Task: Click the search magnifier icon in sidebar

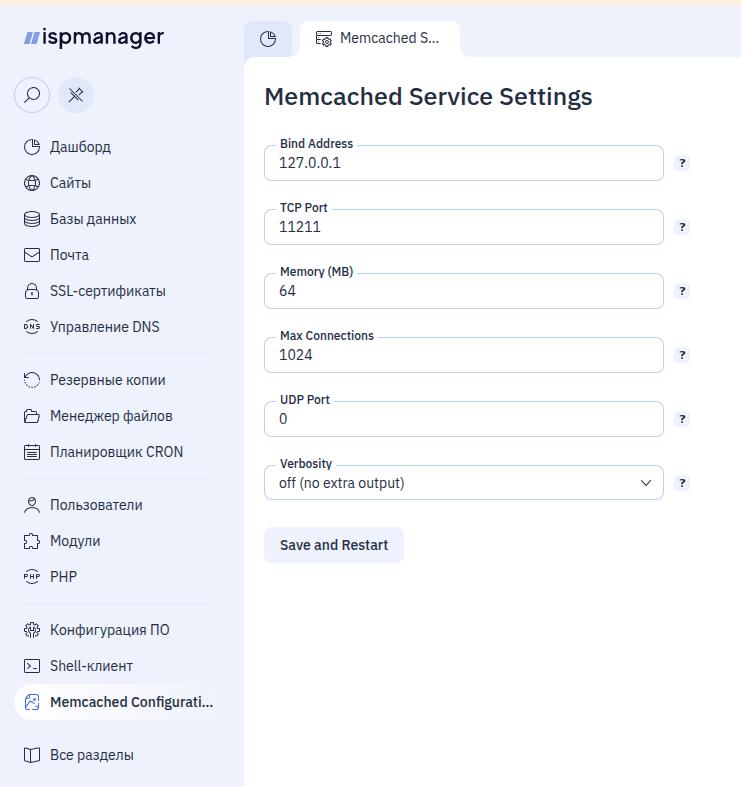Action: pyautogui.click(x=32, y=95)
